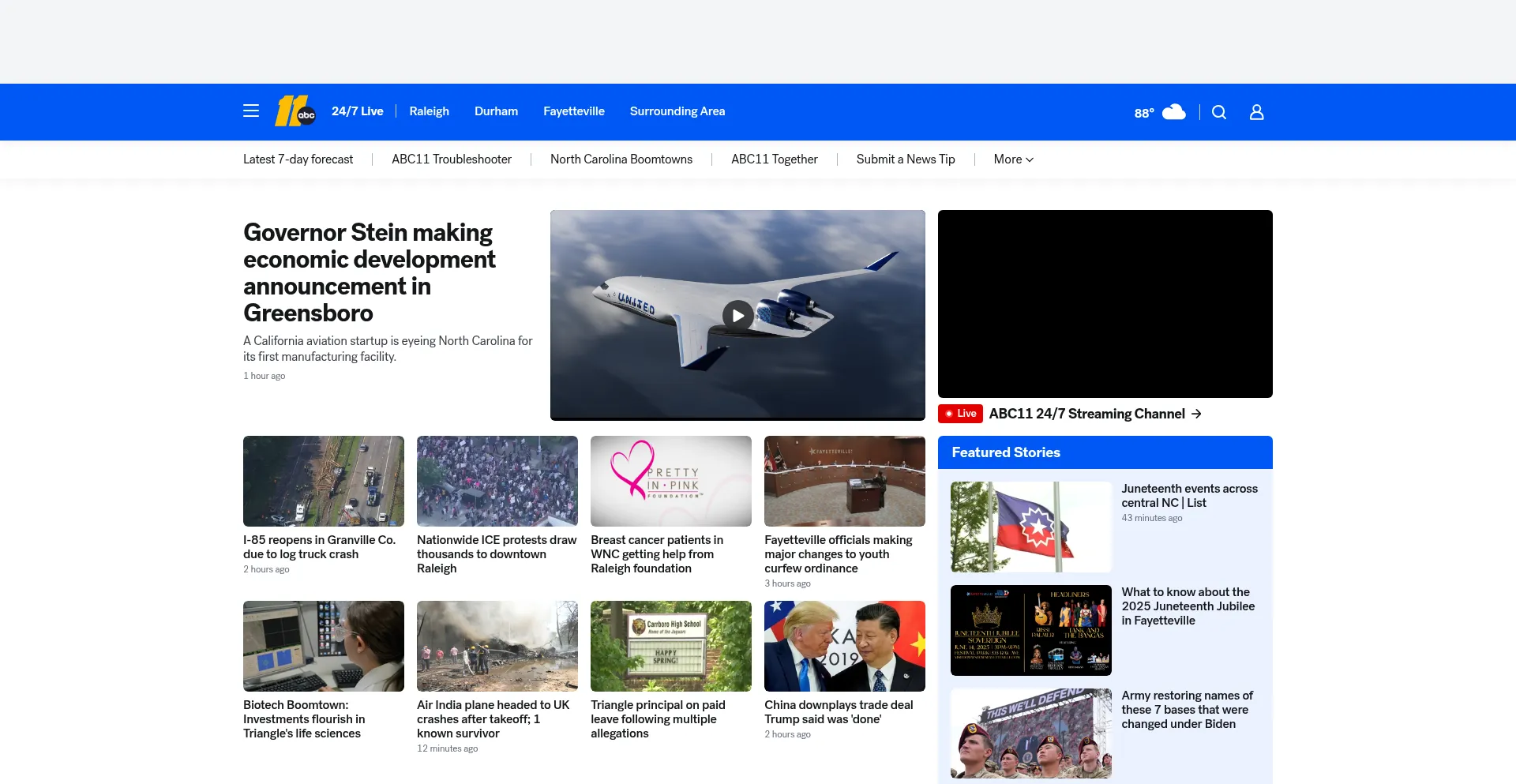This screenshot has height=784, width=1516.
Task: Go to Durham news
Action: click(496, 111)
